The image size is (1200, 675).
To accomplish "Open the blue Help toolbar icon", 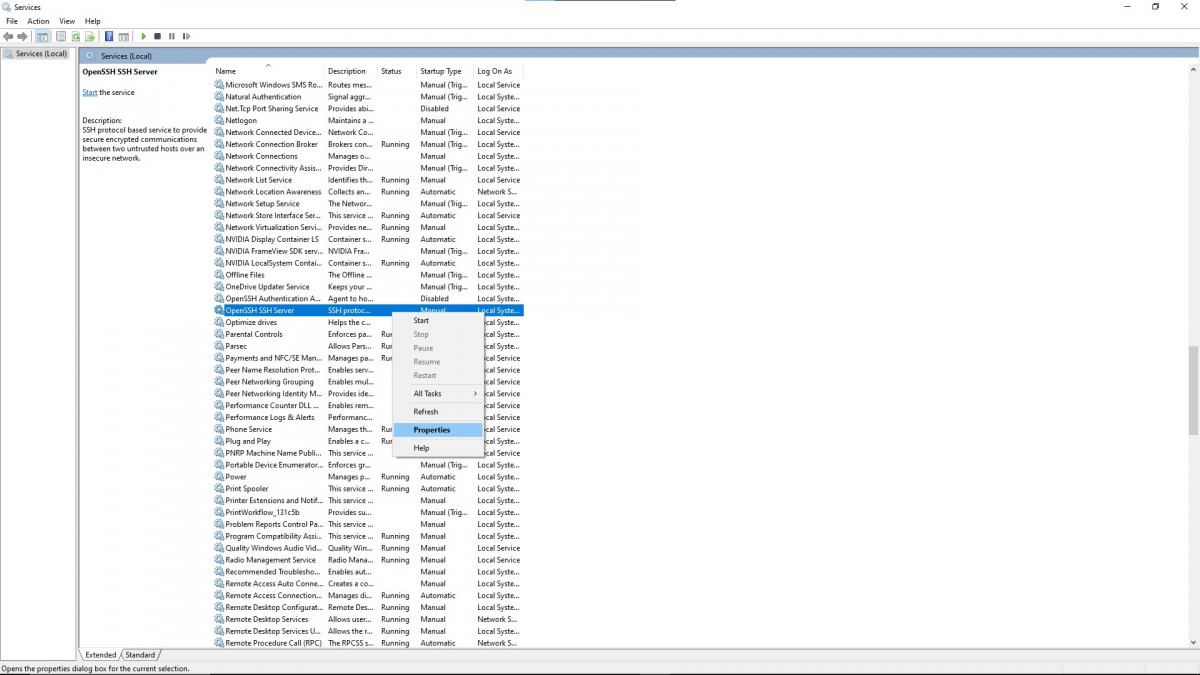I will coord(109,37).
